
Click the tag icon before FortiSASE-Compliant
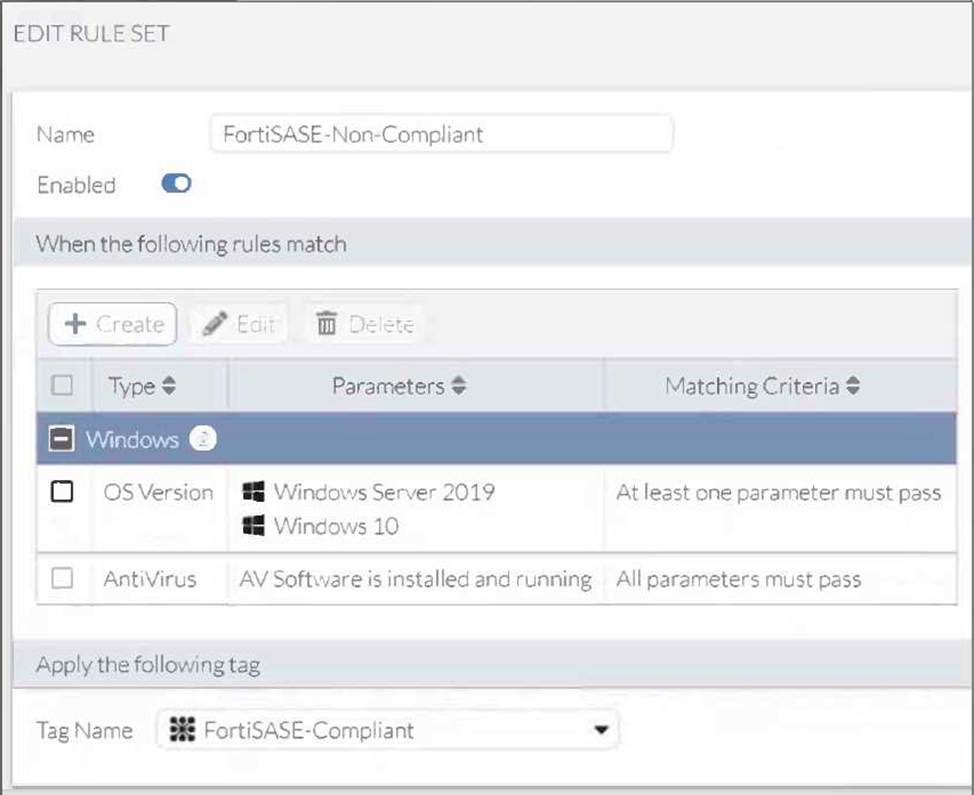click(x=181, y=730)
